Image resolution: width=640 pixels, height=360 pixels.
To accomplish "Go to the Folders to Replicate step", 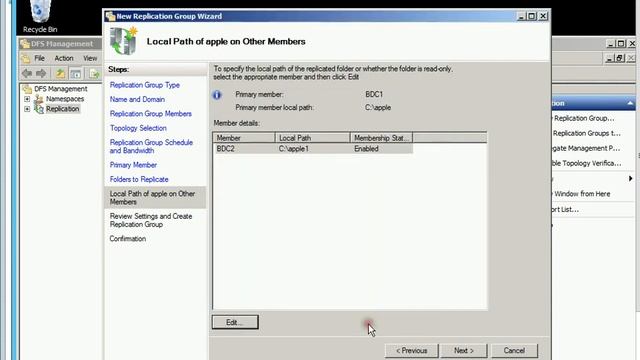I will tap(139, 179).
